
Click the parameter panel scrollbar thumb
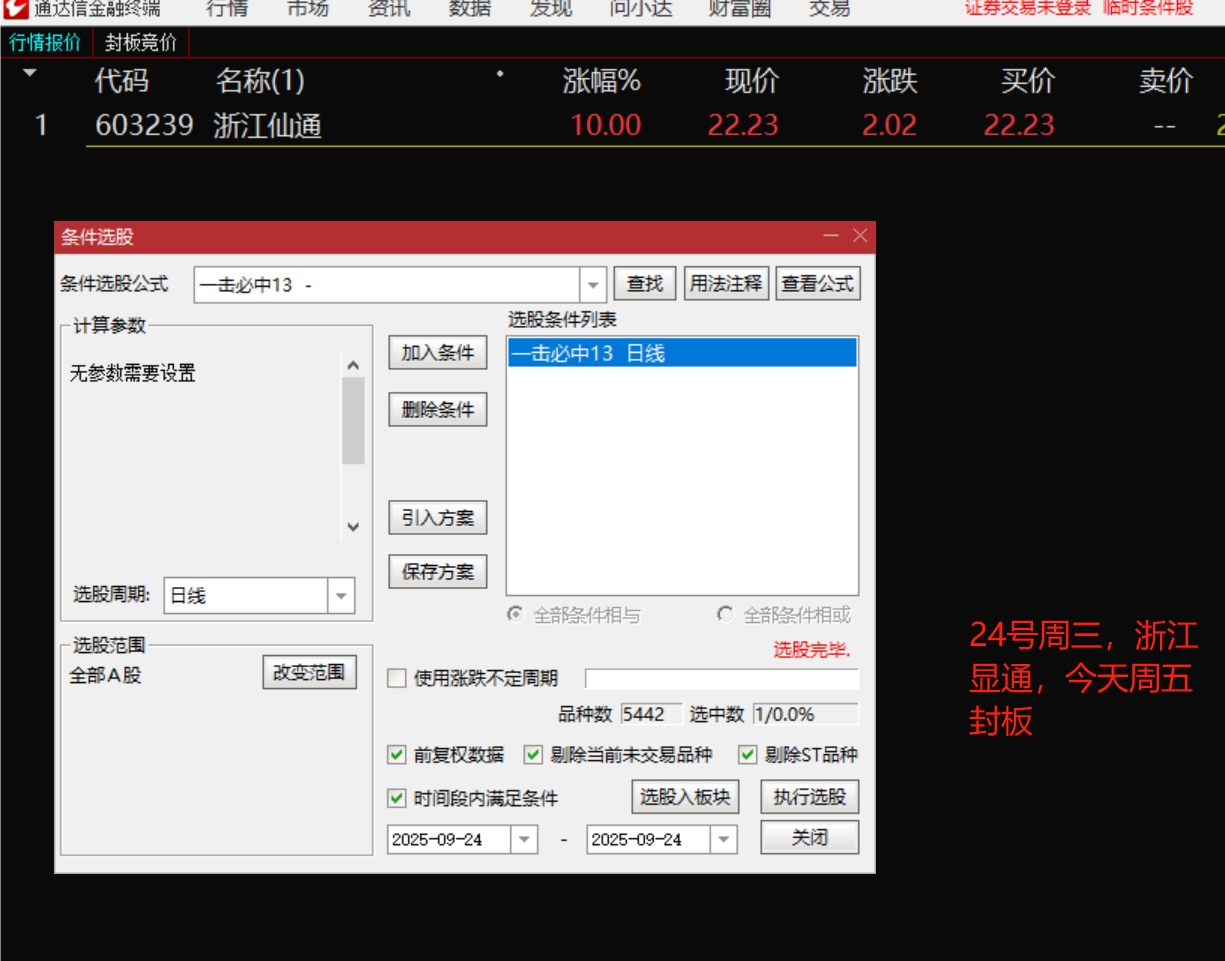(353, 422)
